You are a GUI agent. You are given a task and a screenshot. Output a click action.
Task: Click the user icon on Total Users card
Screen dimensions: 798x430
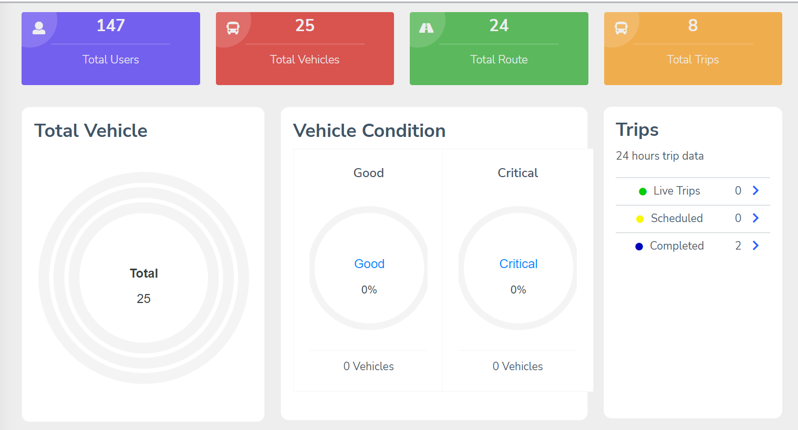click(39, 28)
